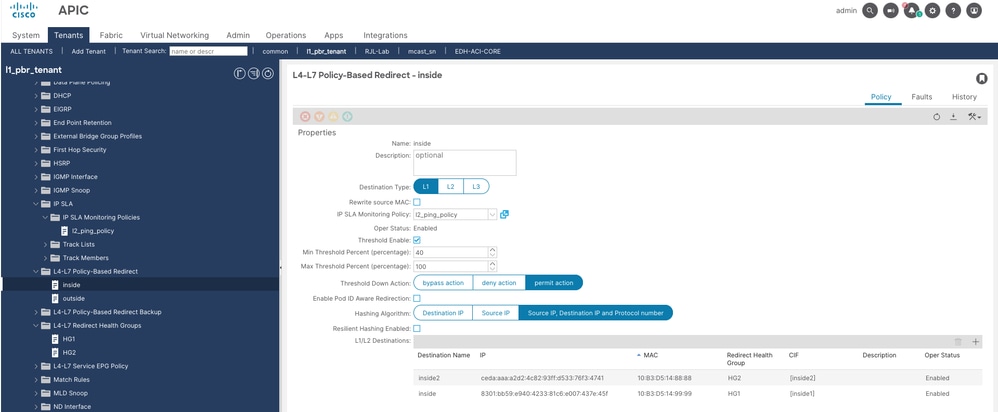Expand the HSRP tree folder
Image resolution: width=998 pixels, height=412 pixels.
(36, 163)
